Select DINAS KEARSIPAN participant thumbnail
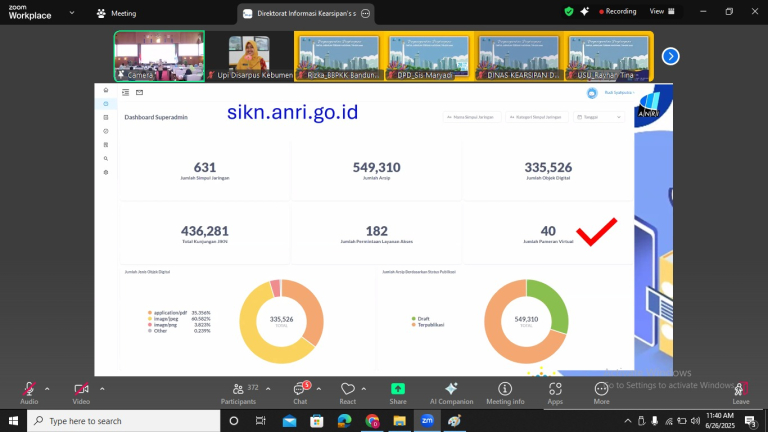The width and height of the screenshot is (768, 432). point(518,56)
